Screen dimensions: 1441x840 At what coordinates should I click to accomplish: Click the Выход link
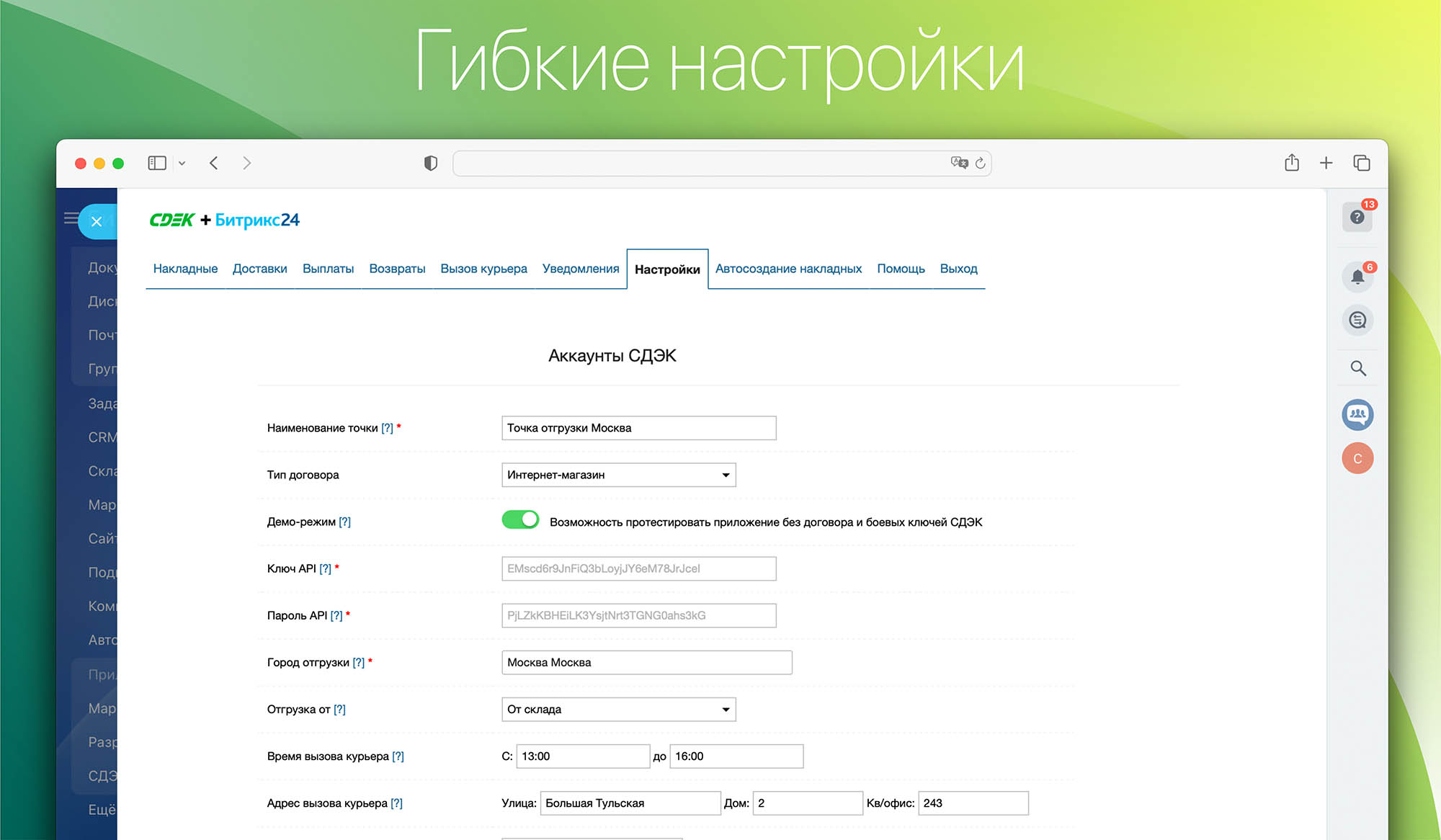[958, 269]
